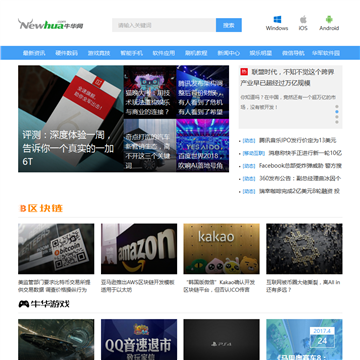Open the Luckin Coffee funding news link
The width and height of the screenshot is (360, 360).
coord(300,191)
